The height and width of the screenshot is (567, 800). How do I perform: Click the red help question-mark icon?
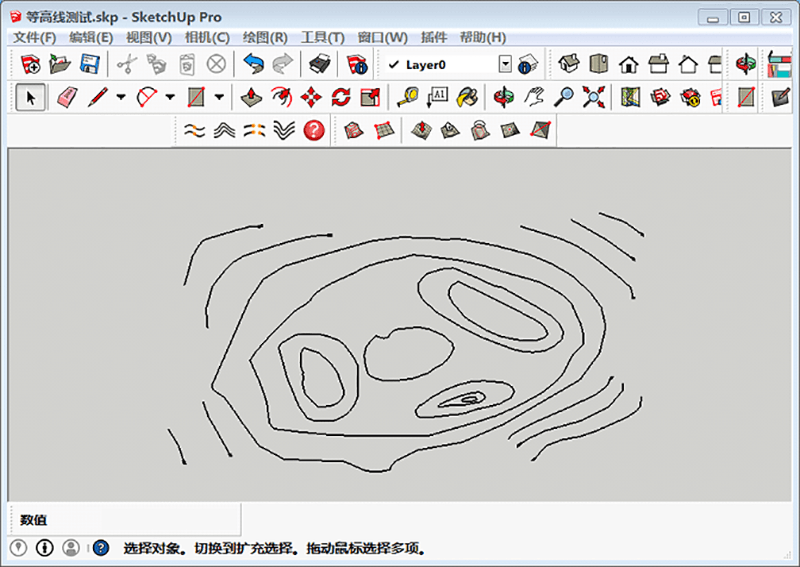coord(314,130)
